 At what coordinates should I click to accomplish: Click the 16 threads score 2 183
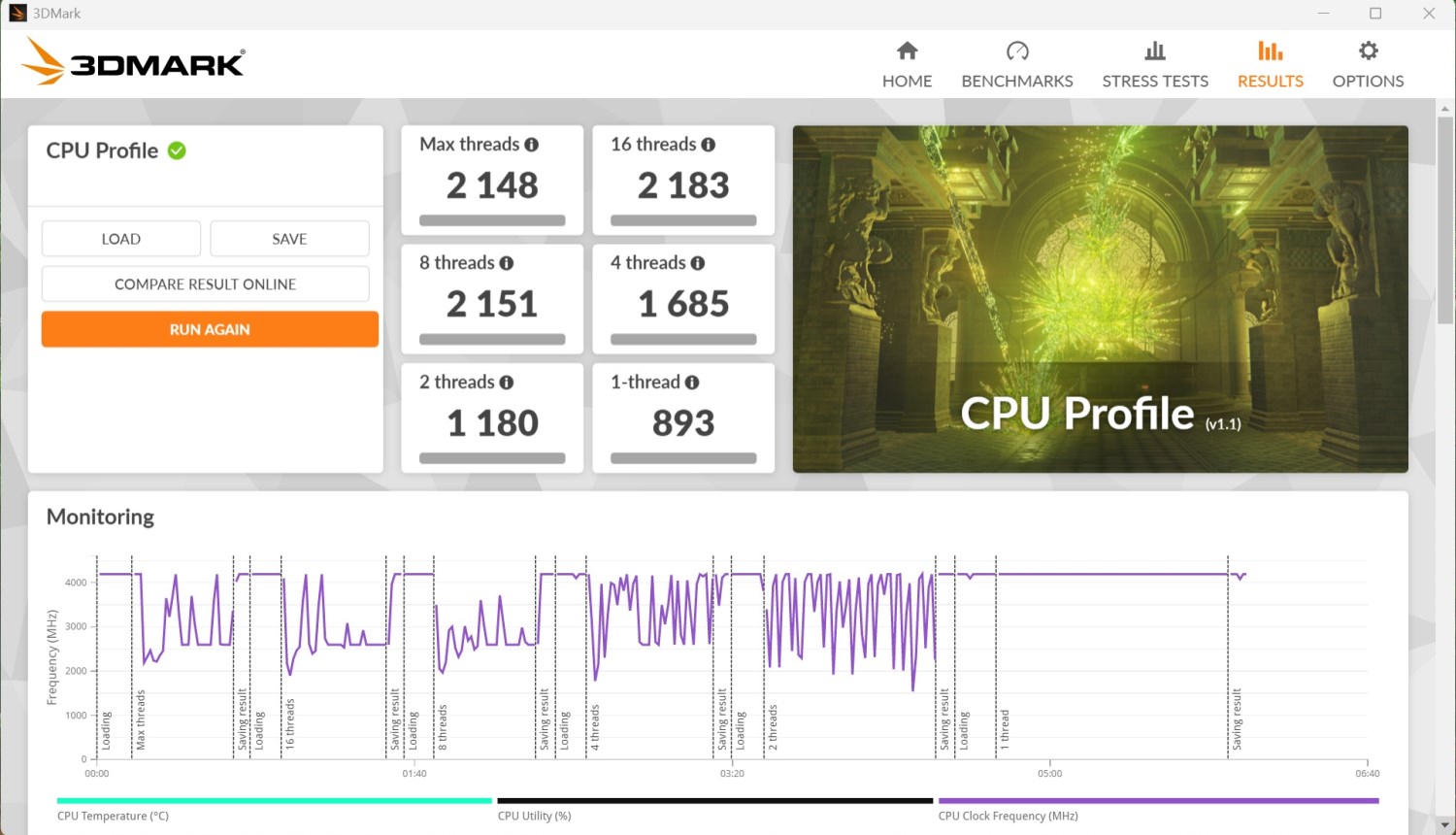click(x=683, y=185)
